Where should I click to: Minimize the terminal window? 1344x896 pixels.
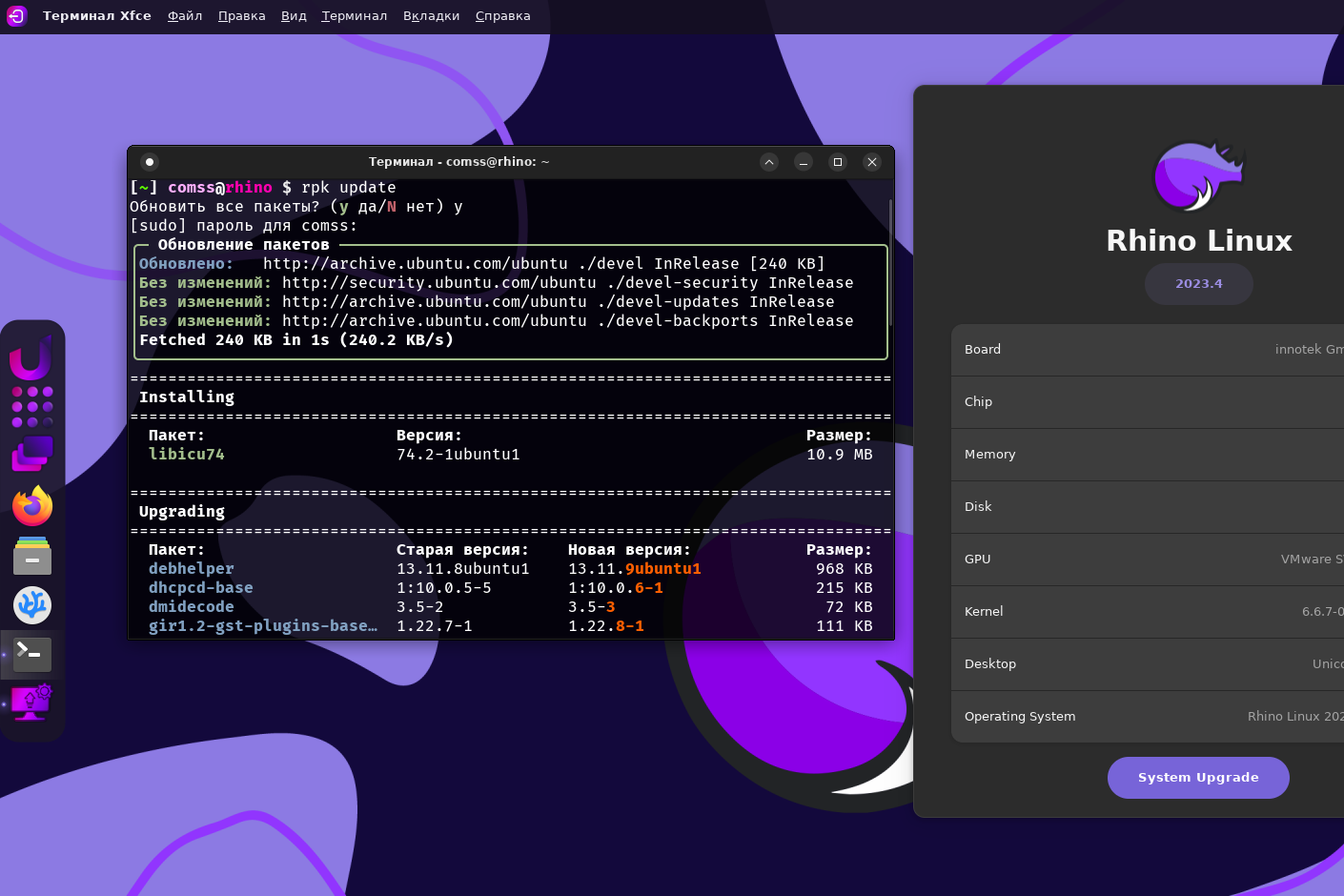tap(804, 162)
